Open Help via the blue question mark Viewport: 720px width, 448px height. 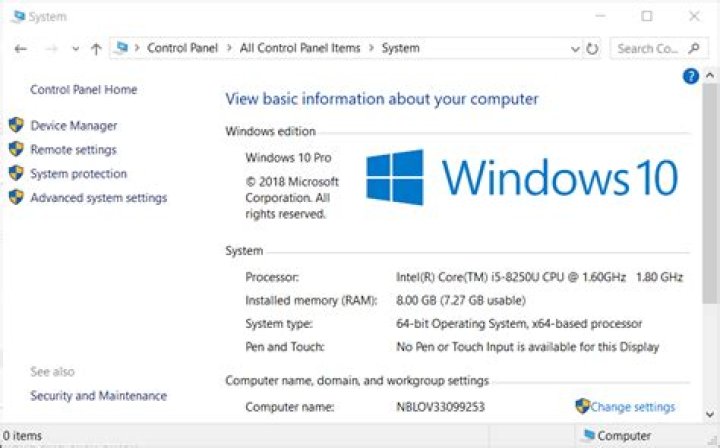tap(691, 76)
